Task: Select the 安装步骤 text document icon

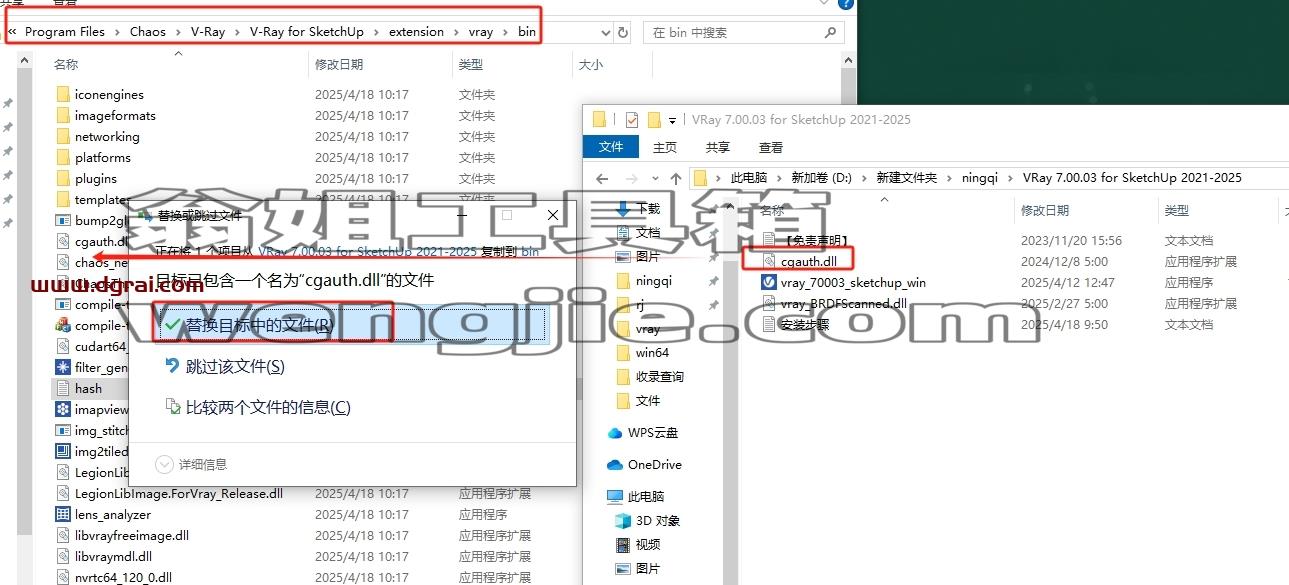Action: click(769, 324)
